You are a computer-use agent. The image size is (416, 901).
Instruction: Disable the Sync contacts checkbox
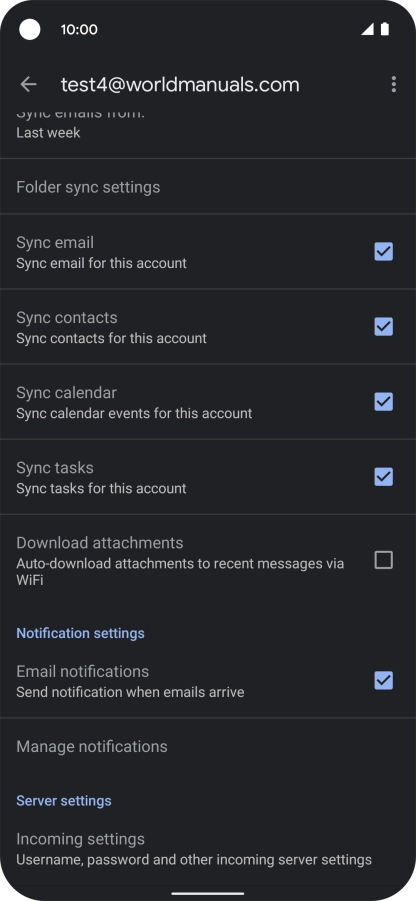click(x=384, y=326)
